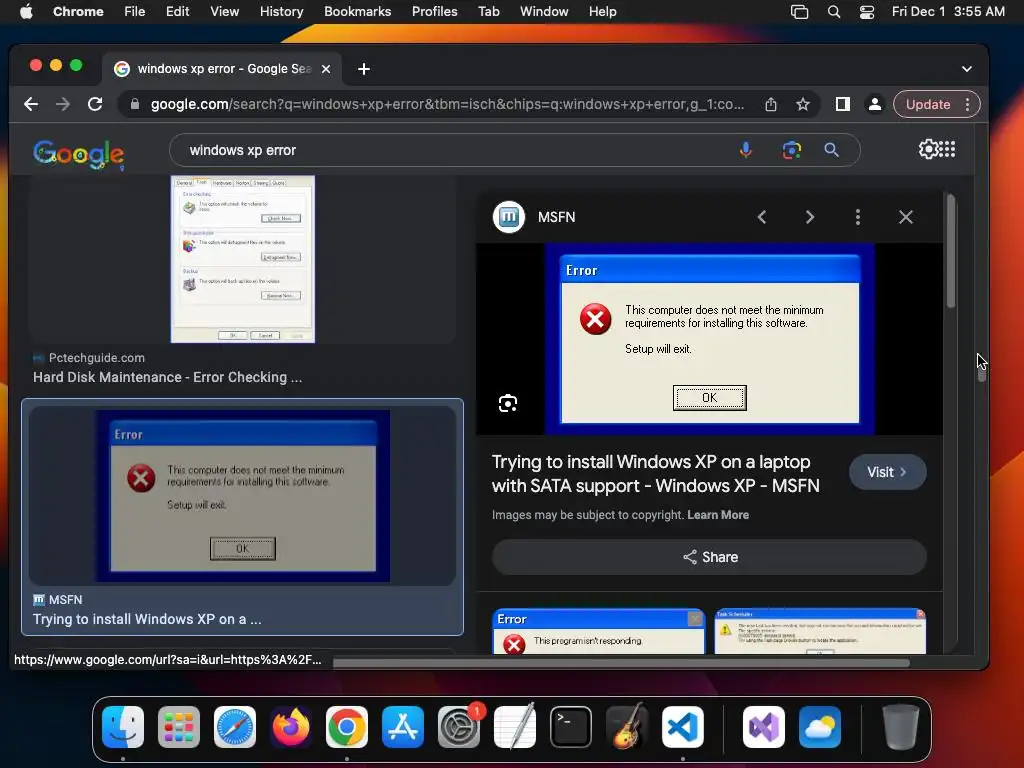Share this page using the address bar icon
Screen dimensions: 1024x768
(x=771, y=104)
